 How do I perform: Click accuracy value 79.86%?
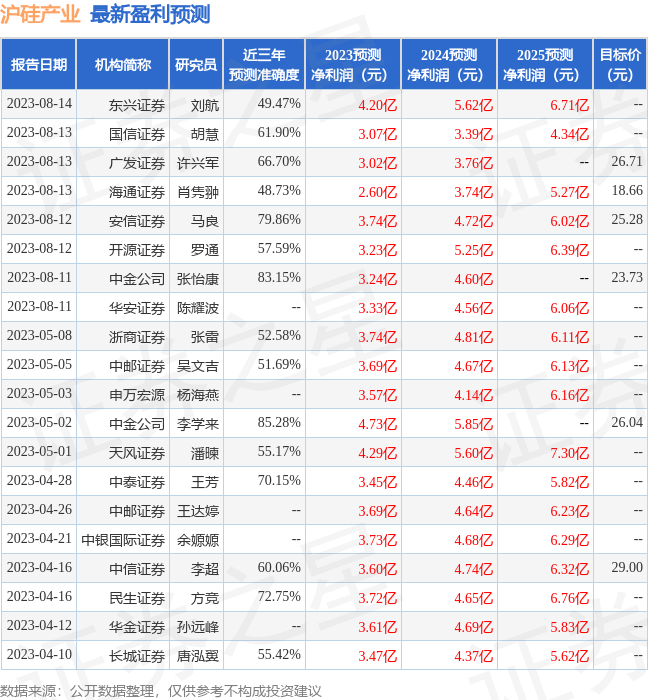(x=279, y=220)
